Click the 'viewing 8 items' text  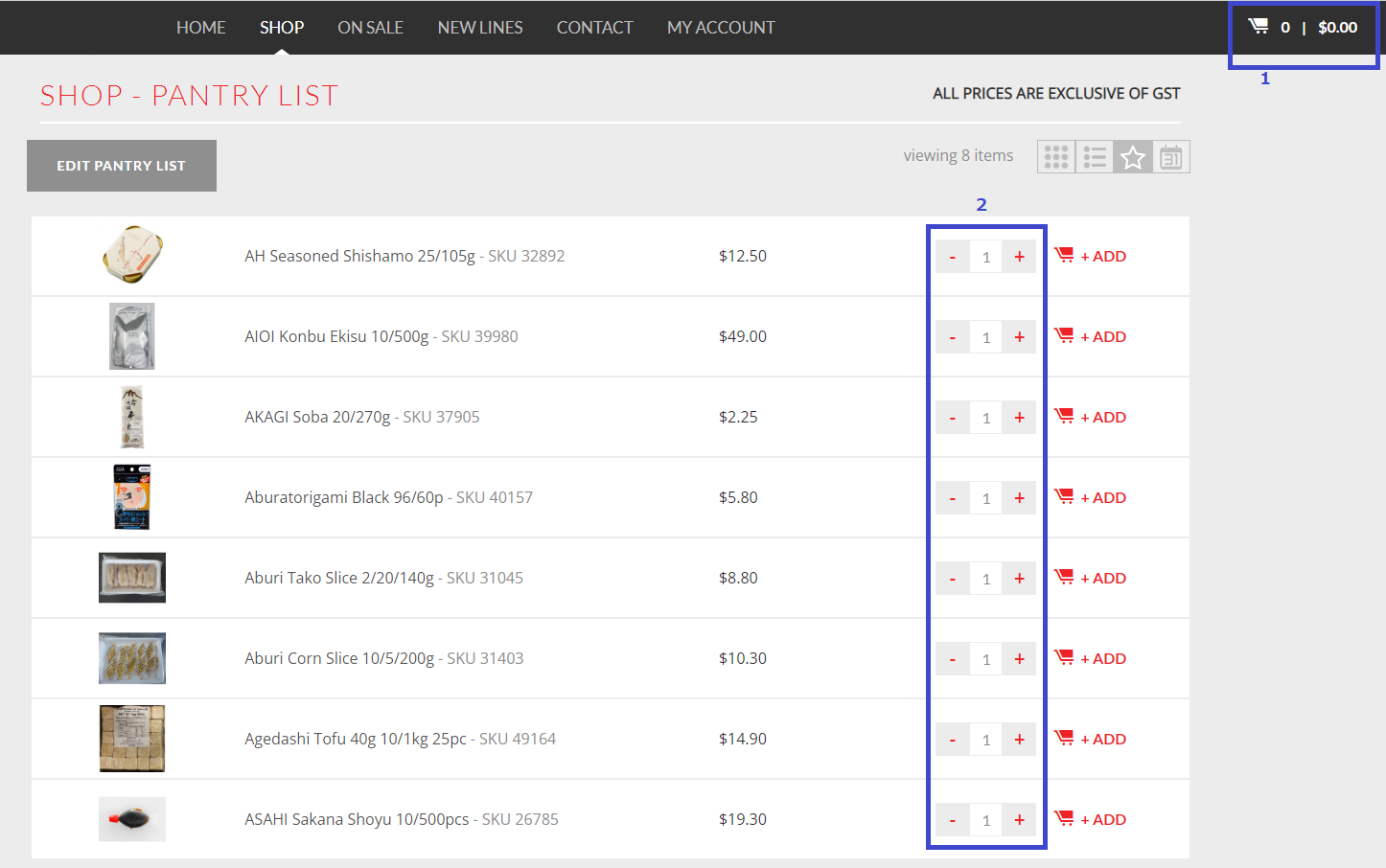pyautogui.click(x=958, y=155)
